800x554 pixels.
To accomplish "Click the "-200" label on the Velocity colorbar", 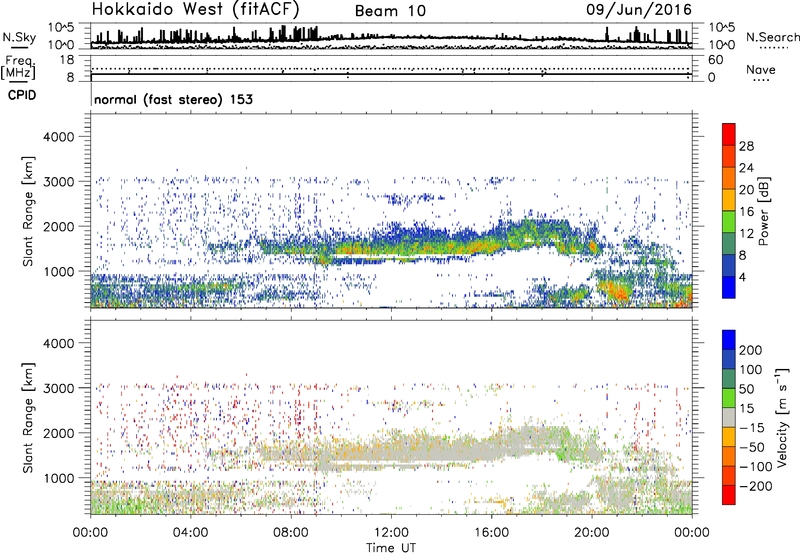I will [x=756, y=486].
